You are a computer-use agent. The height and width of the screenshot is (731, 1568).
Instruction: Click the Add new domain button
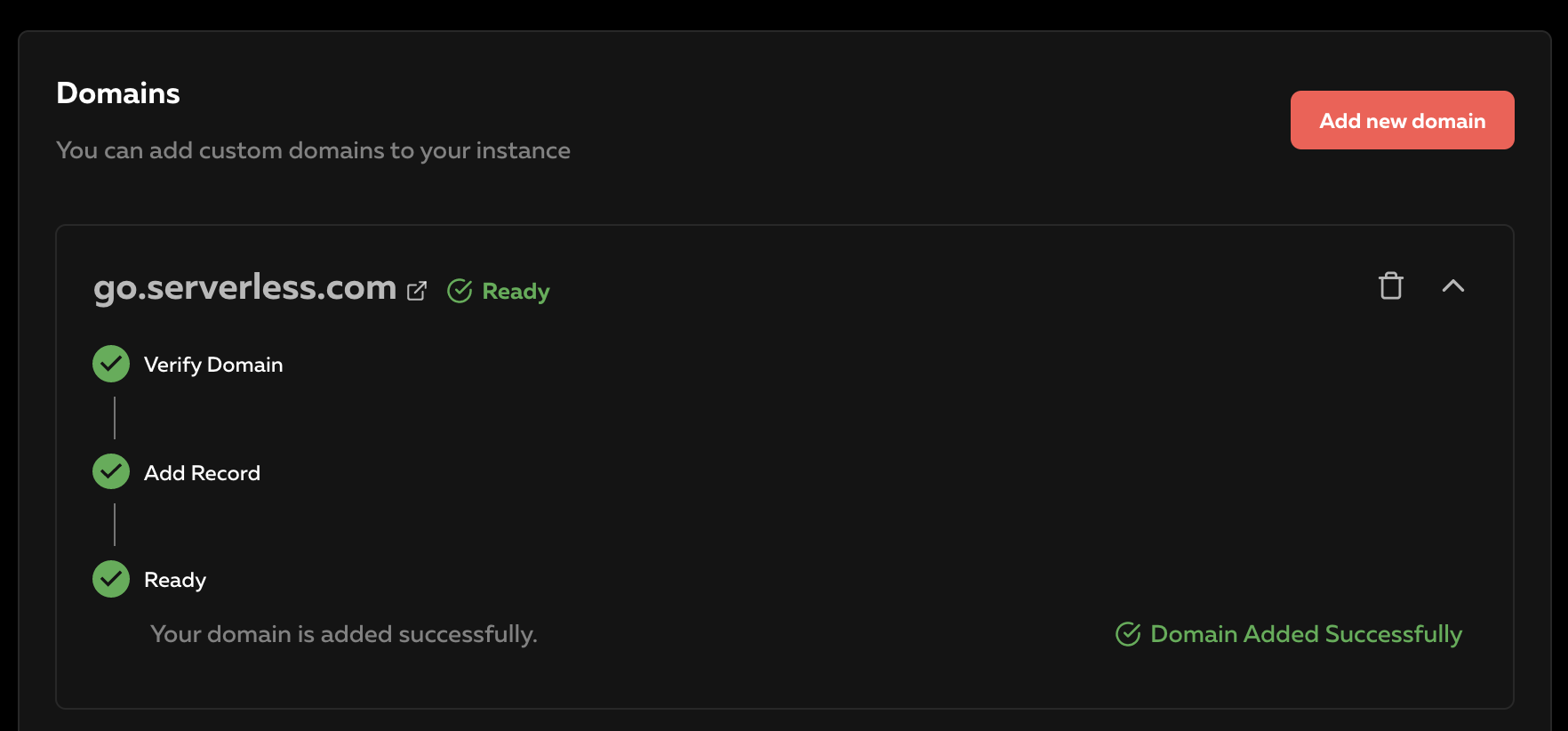point(1402,120)
